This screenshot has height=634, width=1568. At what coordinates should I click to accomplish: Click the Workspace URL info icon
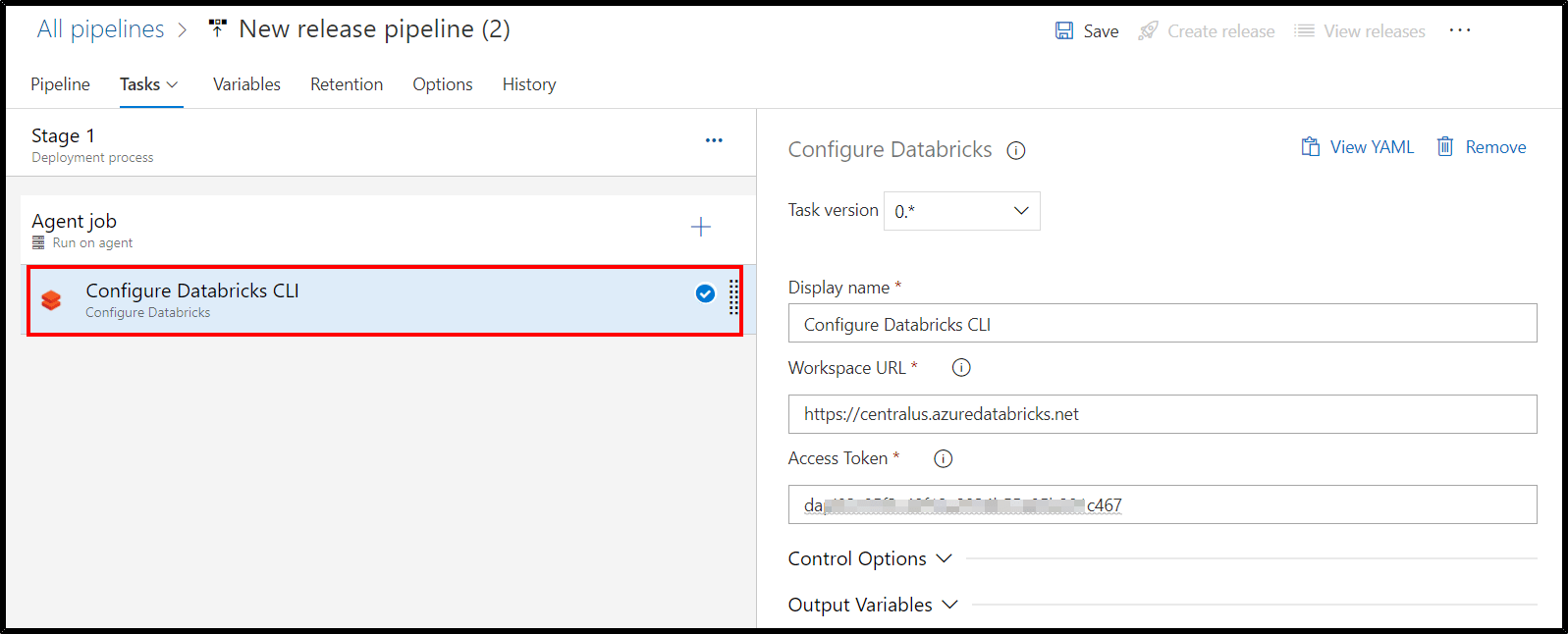961,368
